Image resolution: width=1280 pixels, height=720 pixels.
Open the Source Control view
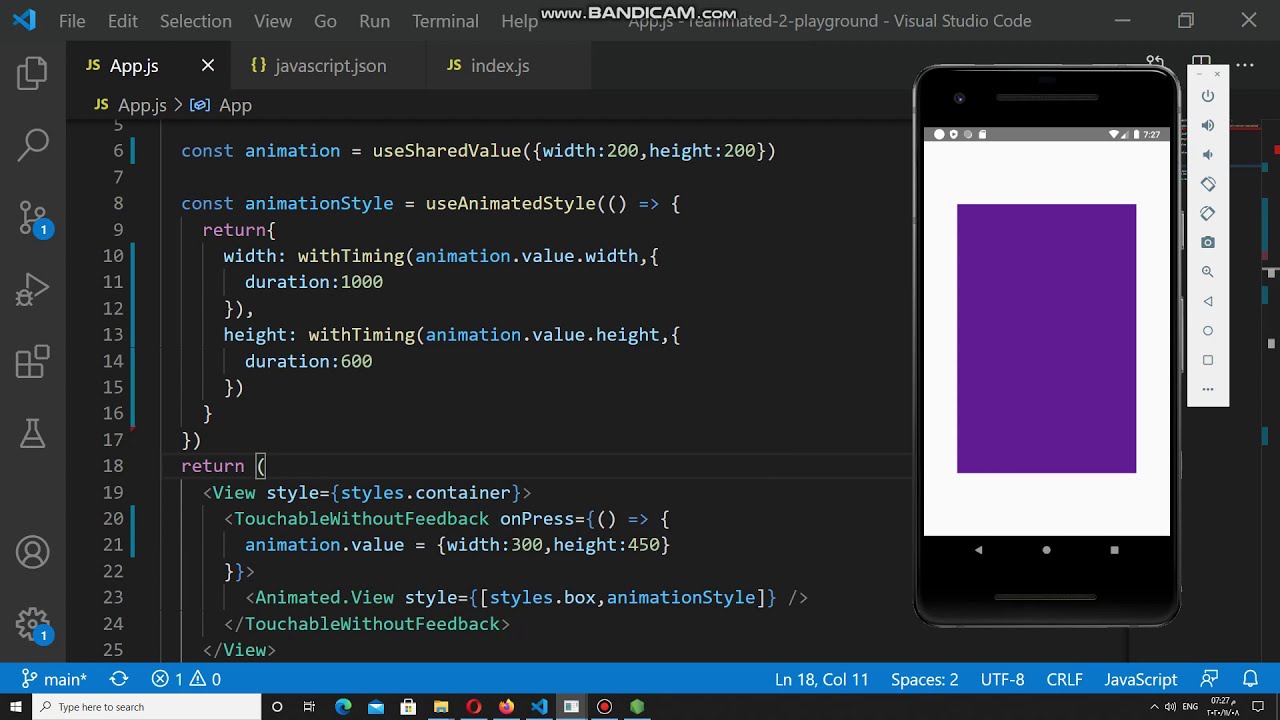[33, 218]
